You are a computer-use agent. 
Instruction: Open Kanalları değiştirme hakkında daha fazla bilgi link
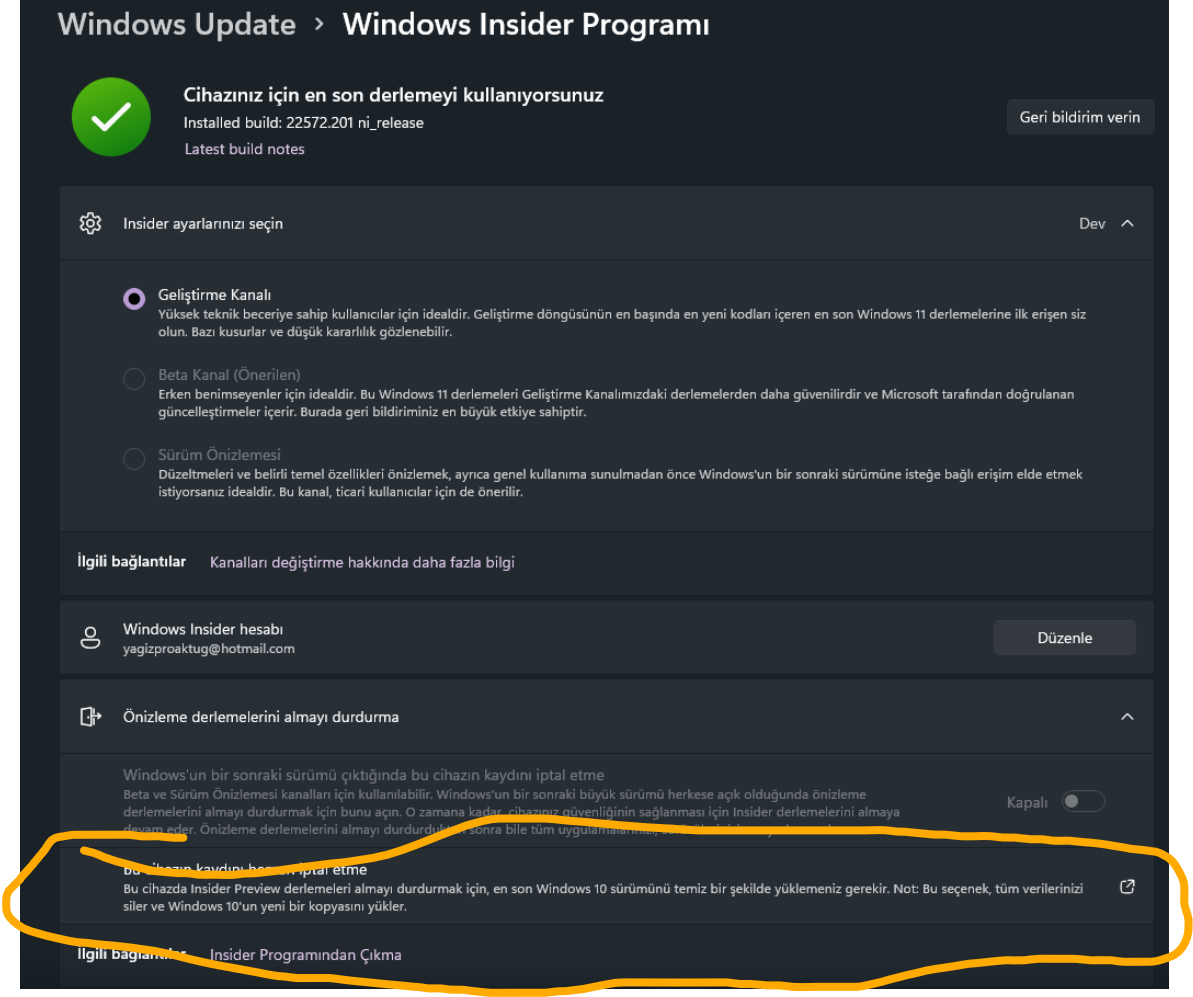[x=362, y=562]
